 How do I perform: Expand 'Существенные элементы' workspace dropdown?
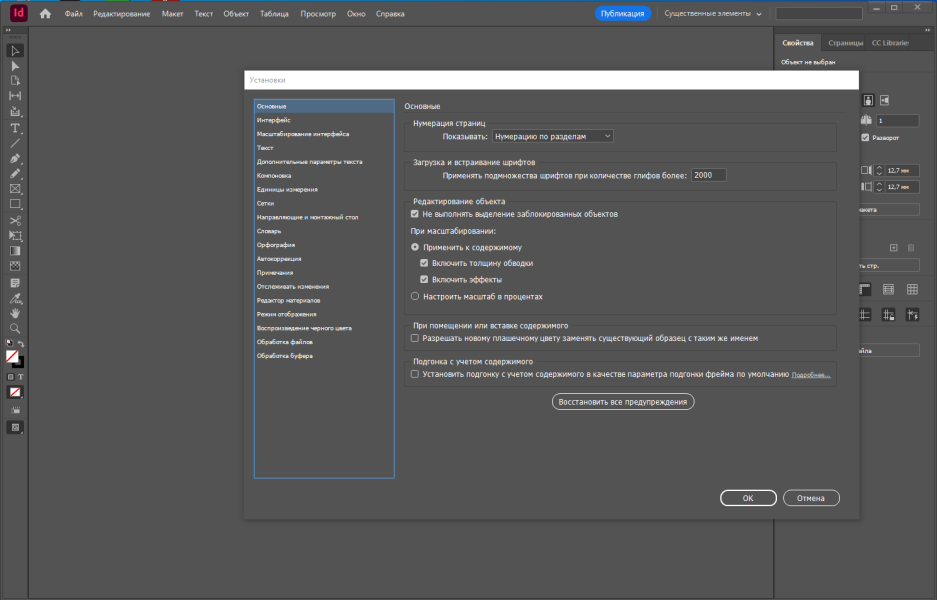[x=713, y=14]
